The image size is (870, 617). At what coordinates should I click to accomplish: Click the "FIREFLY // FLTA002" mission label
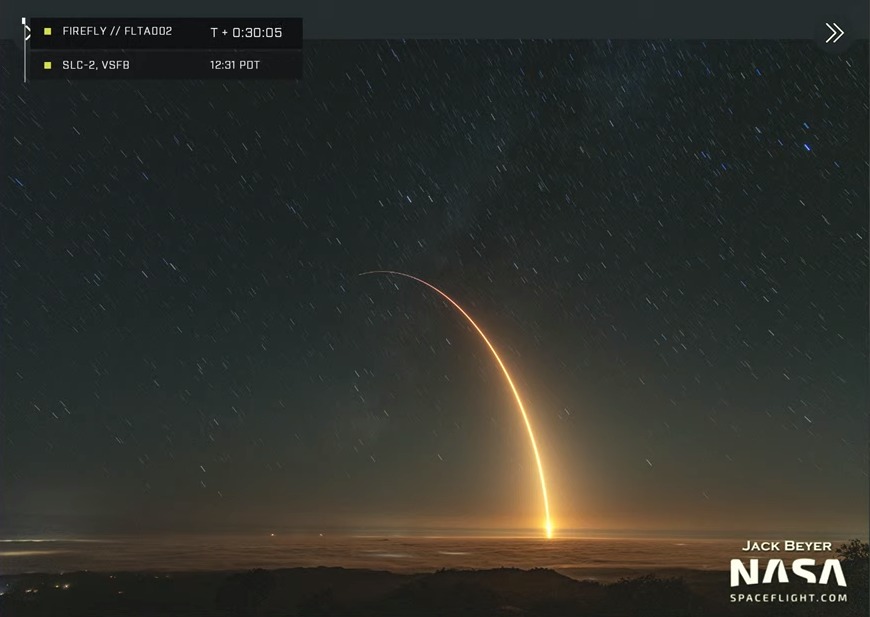click(117, 32)
